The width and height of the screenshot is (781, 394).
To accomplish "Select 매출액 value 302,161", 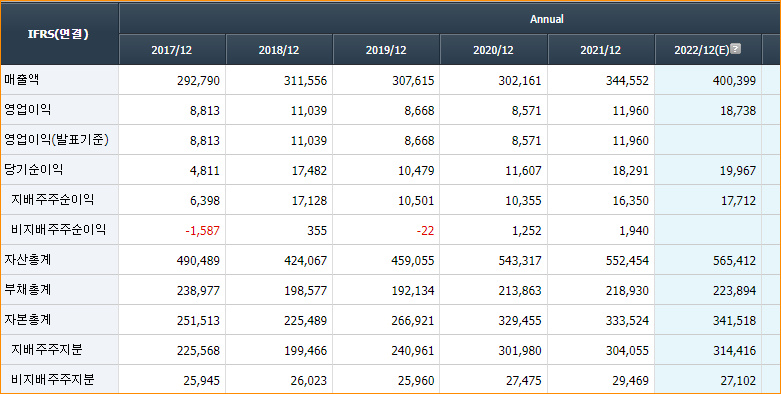I will (x=520, y=81).
